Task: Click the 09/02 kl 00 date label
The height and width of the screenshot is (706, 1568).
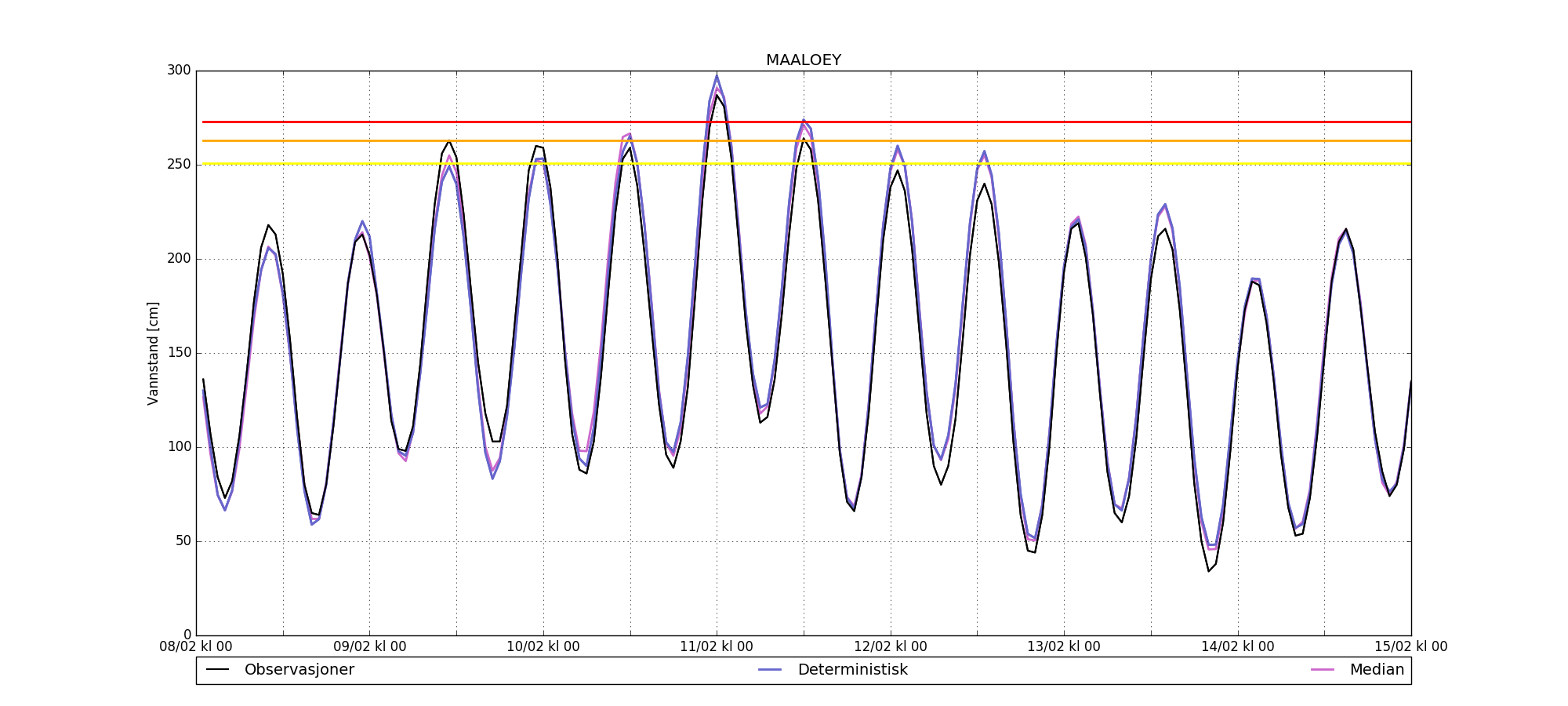Action: coord(370,647)
